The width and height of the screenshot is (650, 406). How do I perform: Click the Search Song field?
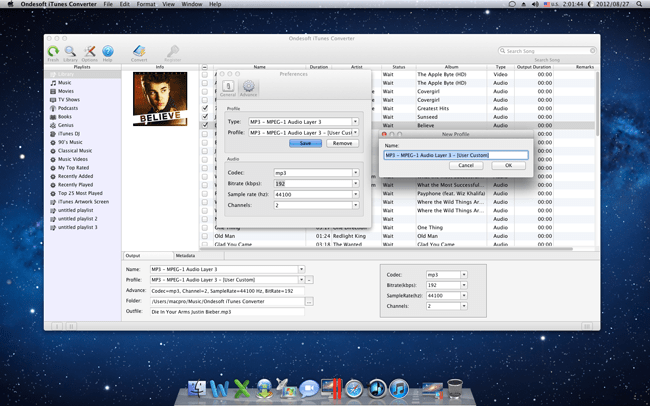[x=547, y=51]
